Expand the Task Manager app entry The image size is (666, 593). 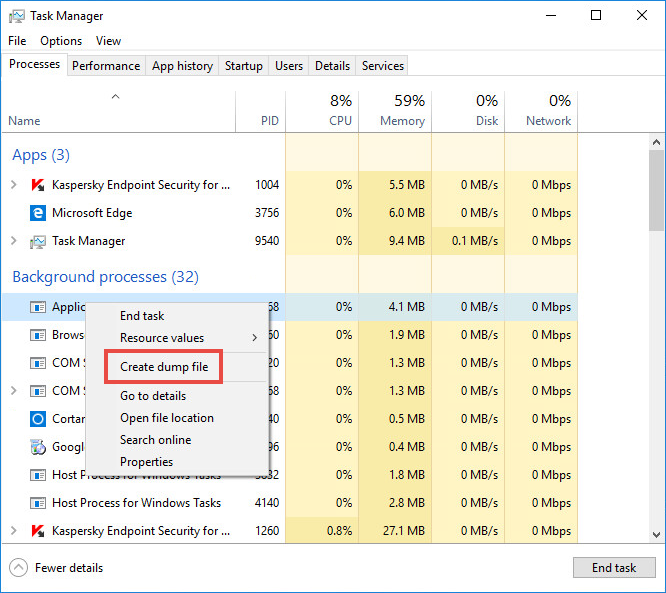coord(14,241)
